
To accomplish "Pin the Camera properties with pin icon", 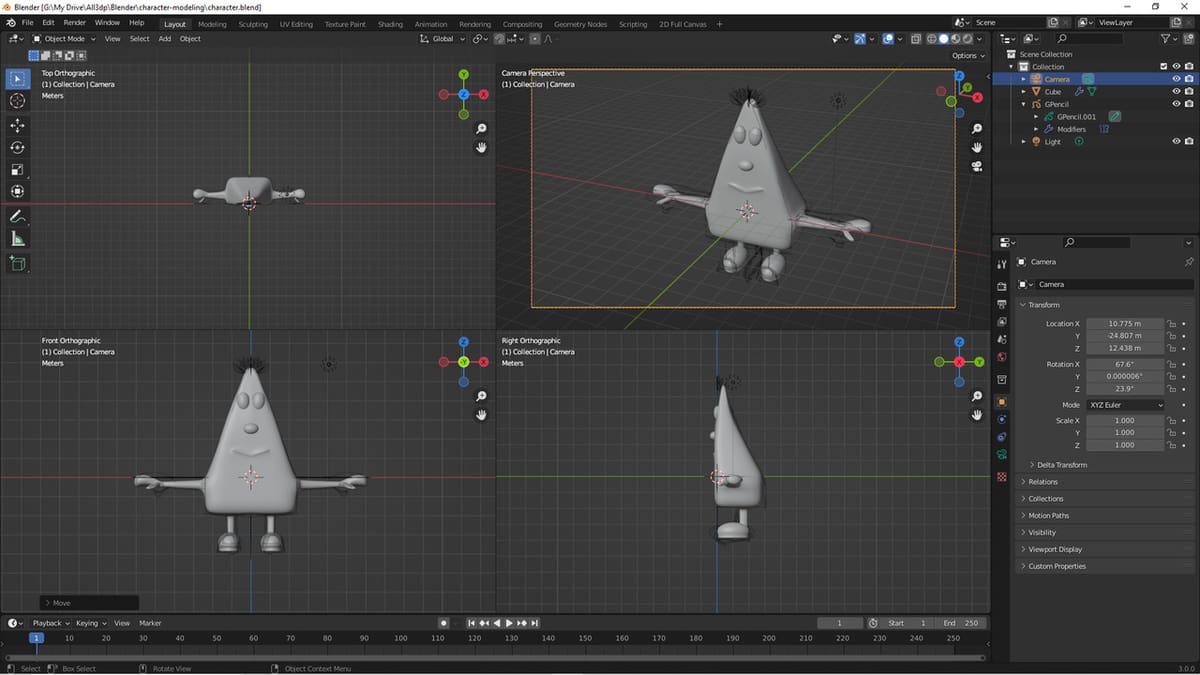I will [x=1188, y=262].
